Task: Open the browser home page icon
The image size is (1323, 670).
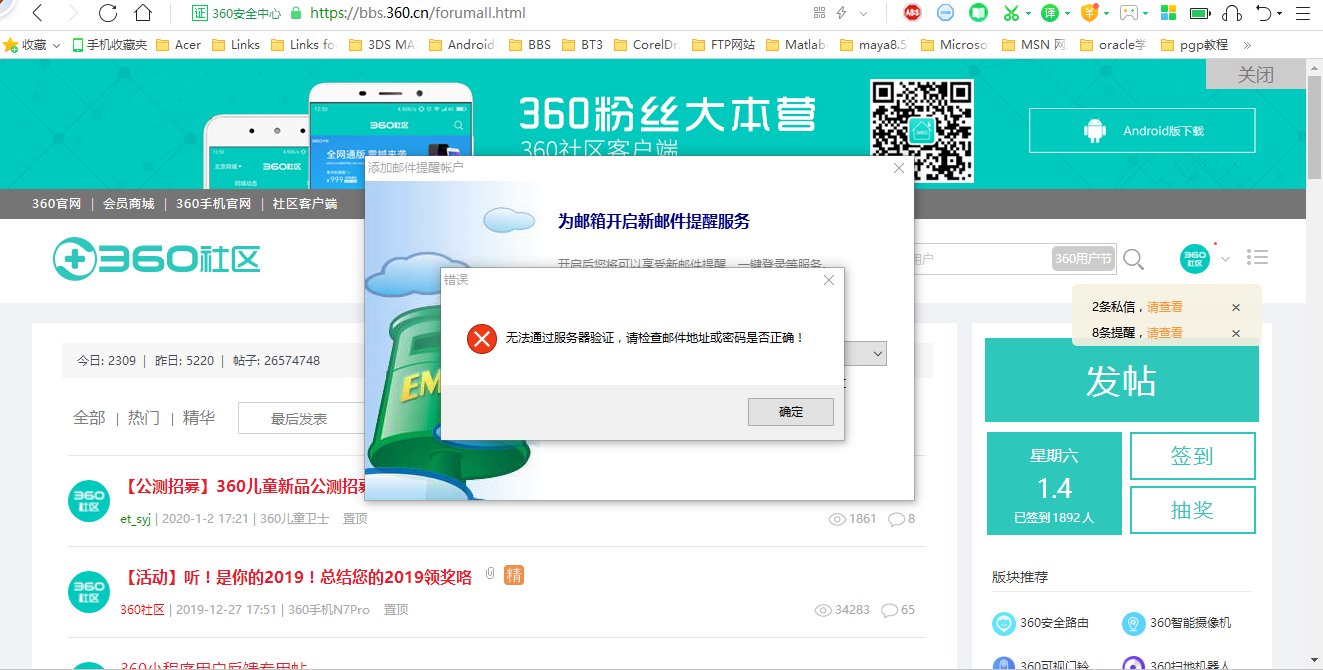Action: [143, 13]
